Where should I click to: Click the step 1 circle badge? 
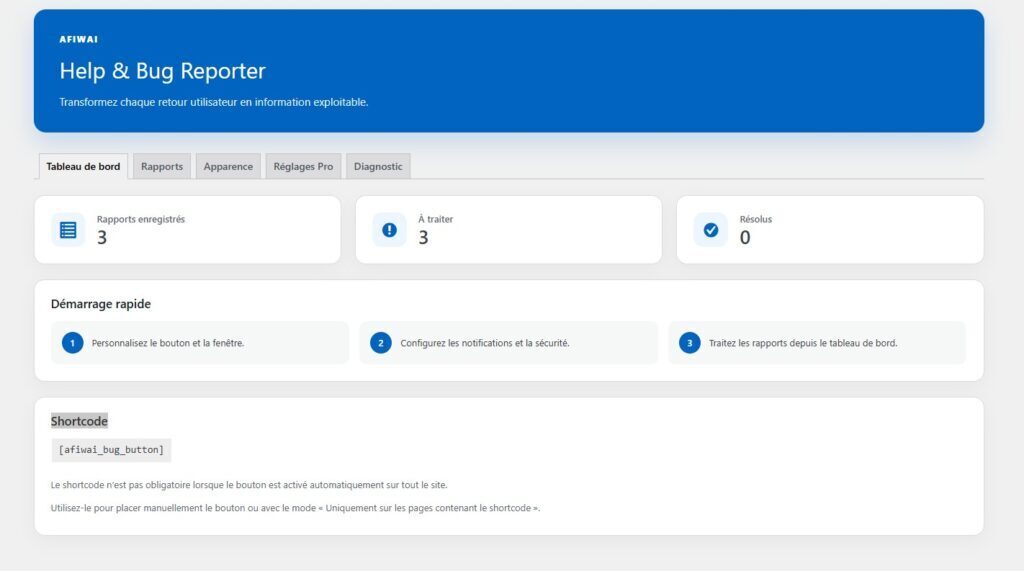coord(72,343)
